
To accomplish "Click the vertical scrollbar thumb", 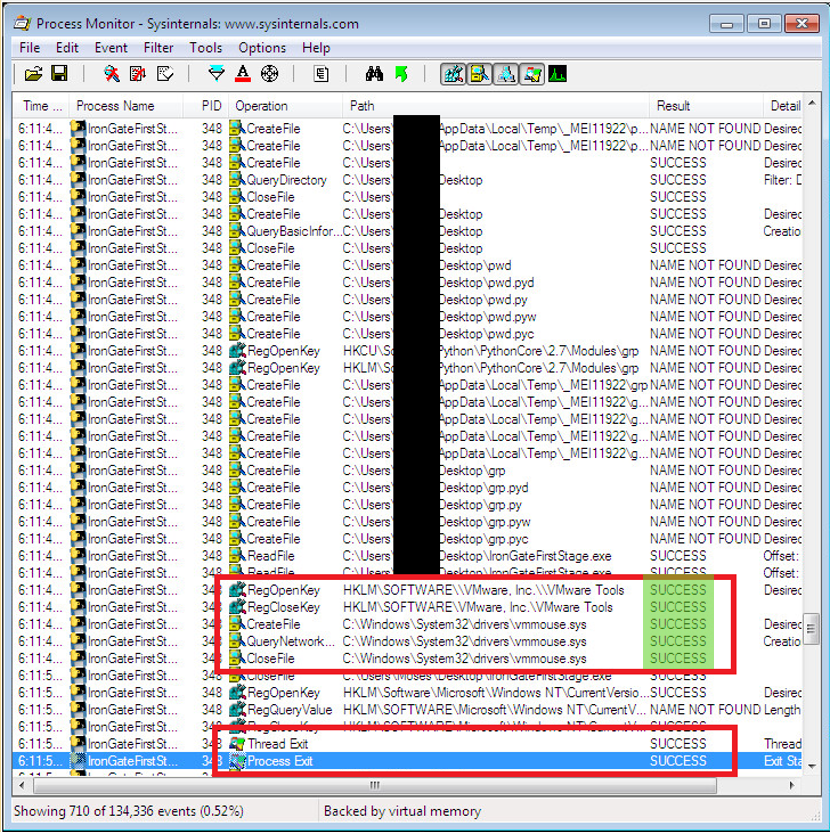I will [x=811, y=629].
